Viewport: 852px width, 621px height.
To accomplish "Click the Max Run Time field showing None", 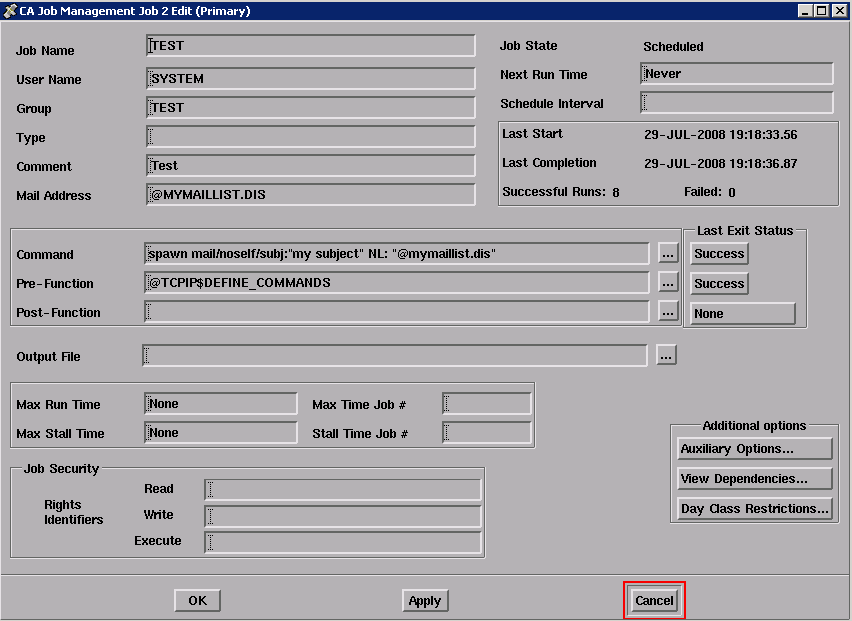I will point(220,402).
